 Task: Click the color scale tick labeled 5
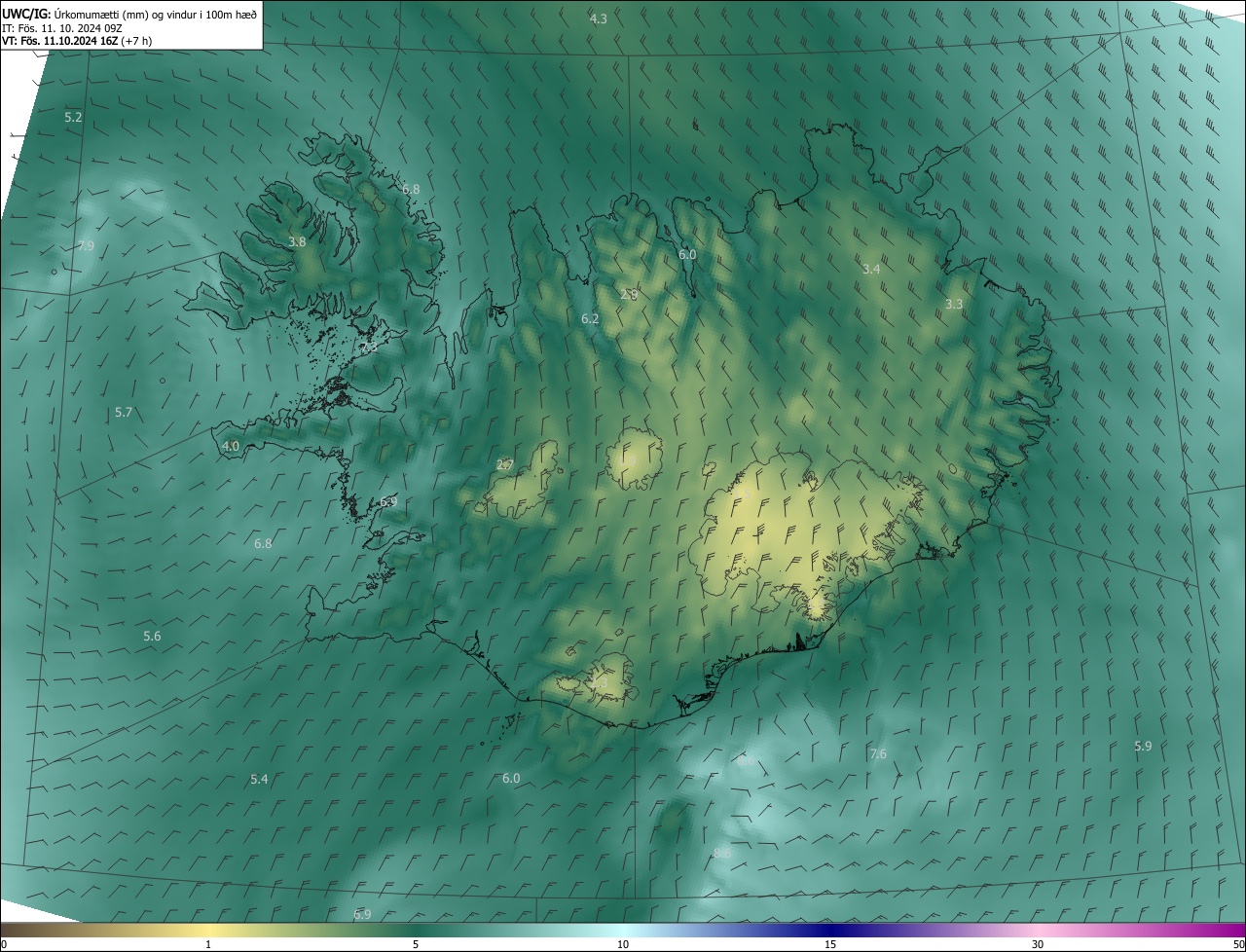point(416,944)
